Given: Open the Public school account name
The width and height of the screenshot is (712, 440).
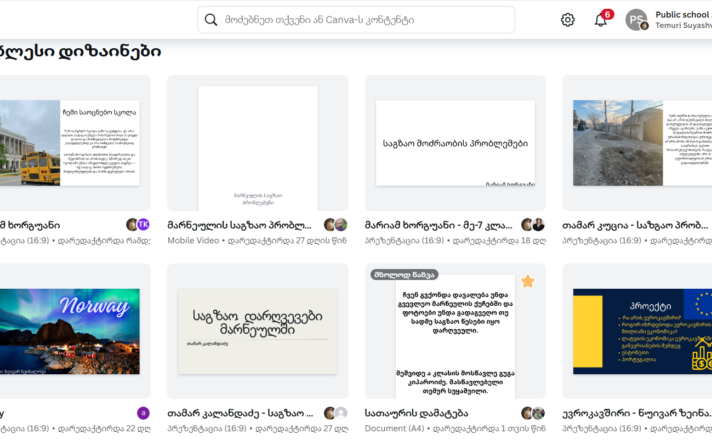Looking at the screenshot, I should pyautogui.click(x=683, y=15).
